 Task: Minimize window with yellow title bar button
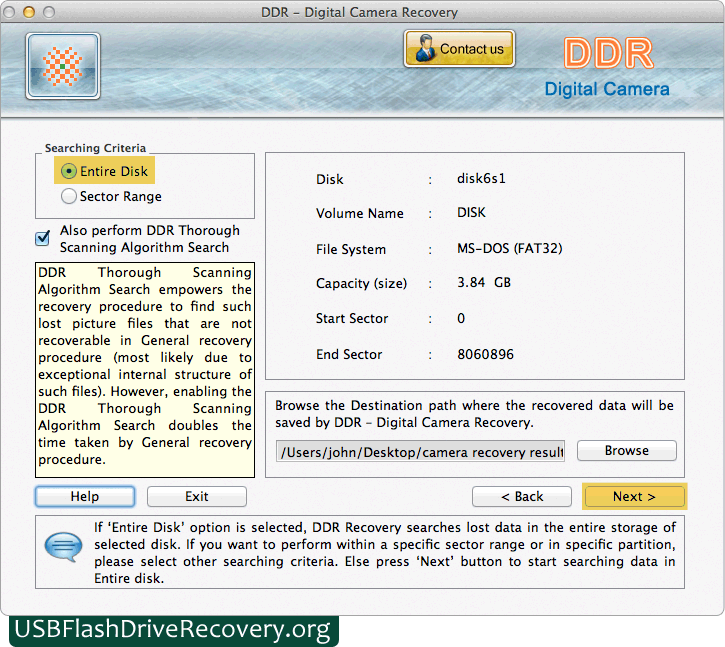click(29, 12)
